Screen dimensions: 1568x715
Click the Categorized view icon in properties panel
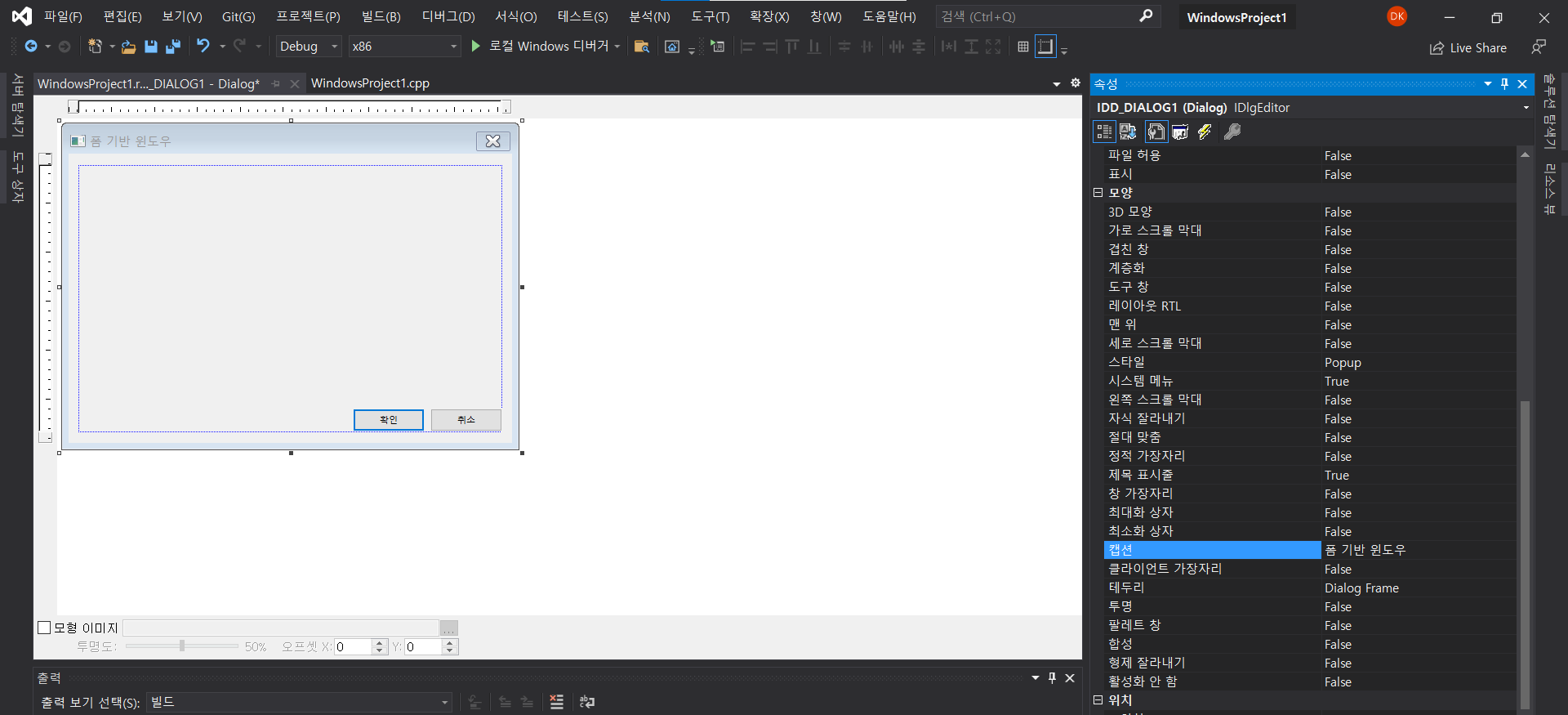(x=1104, y=132)
